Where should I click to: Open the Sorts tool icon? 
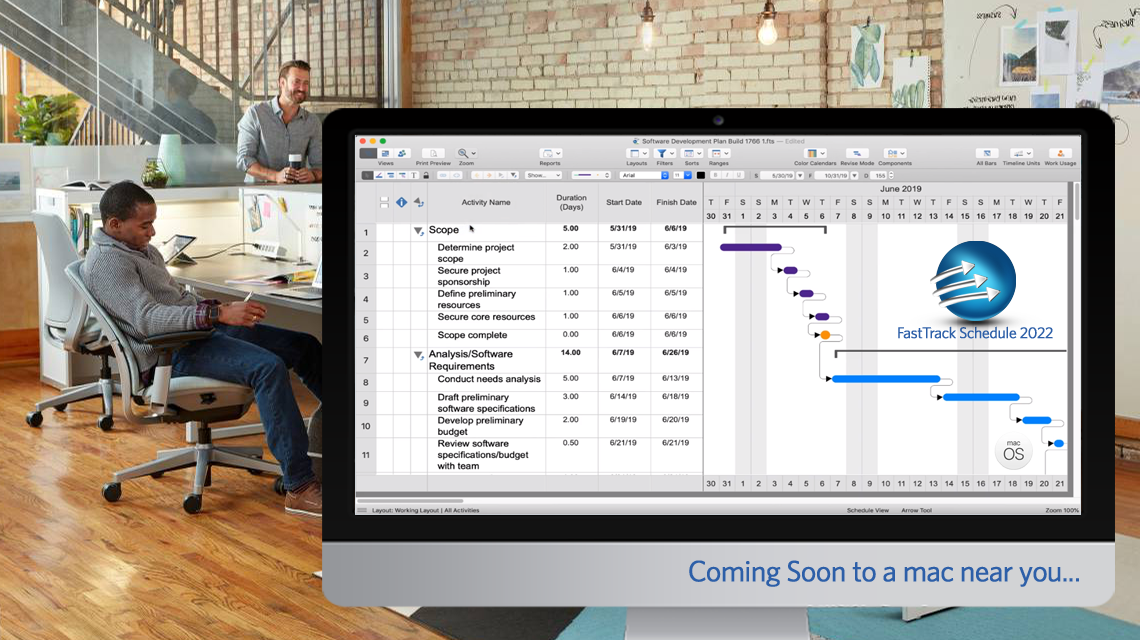(689, 152)
